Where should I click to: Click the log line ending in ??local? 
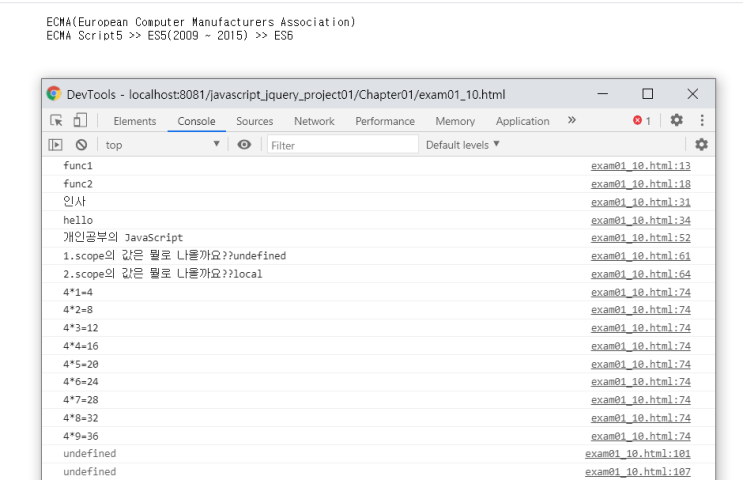coord(163,274)
